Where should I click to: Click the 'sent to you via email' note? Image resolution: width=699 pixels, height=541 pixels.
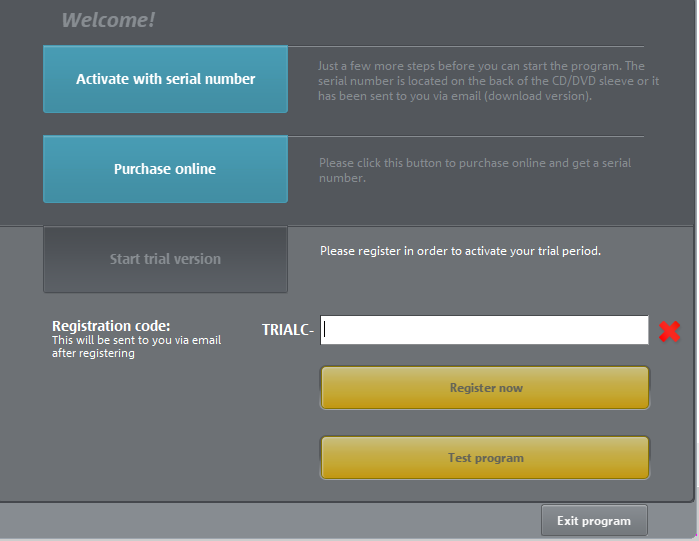click(x=136, y=346)
